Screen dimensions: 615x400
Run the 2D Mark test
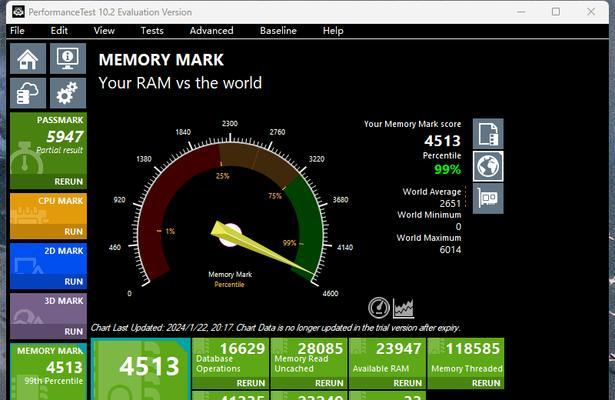pos(73,282)
